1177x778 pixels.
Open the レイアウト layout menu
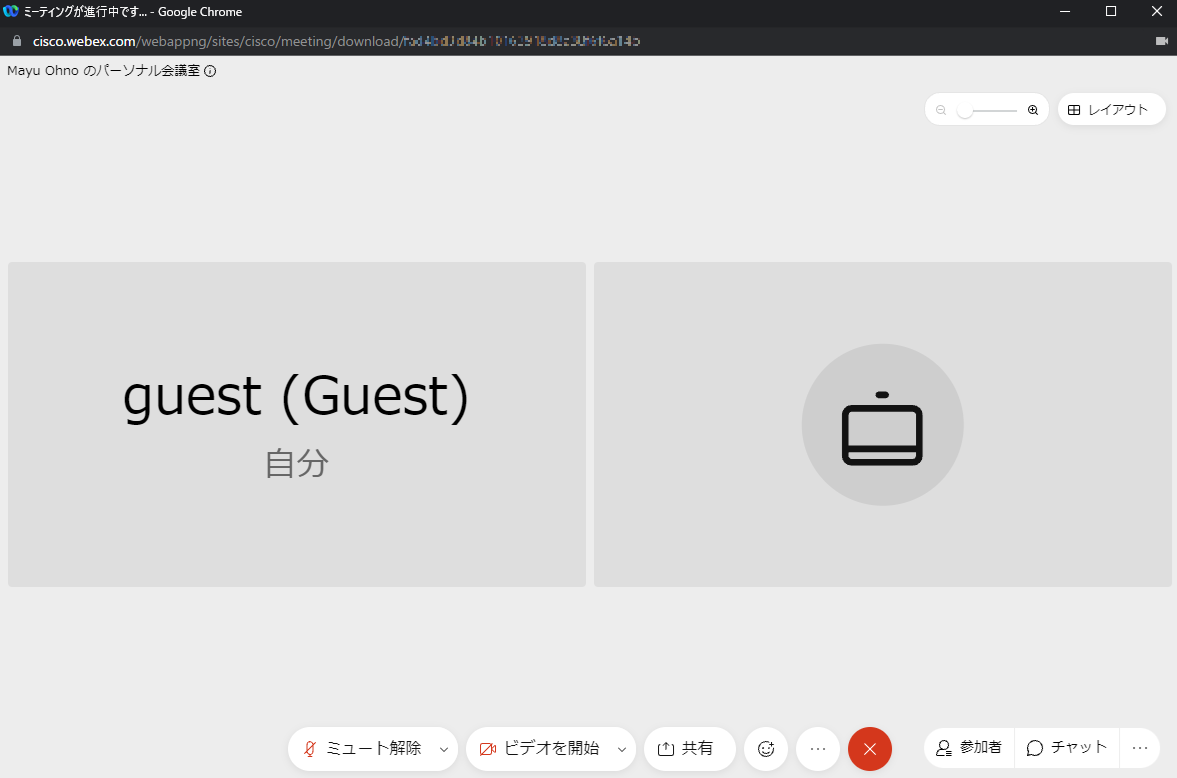[1111, 110]
